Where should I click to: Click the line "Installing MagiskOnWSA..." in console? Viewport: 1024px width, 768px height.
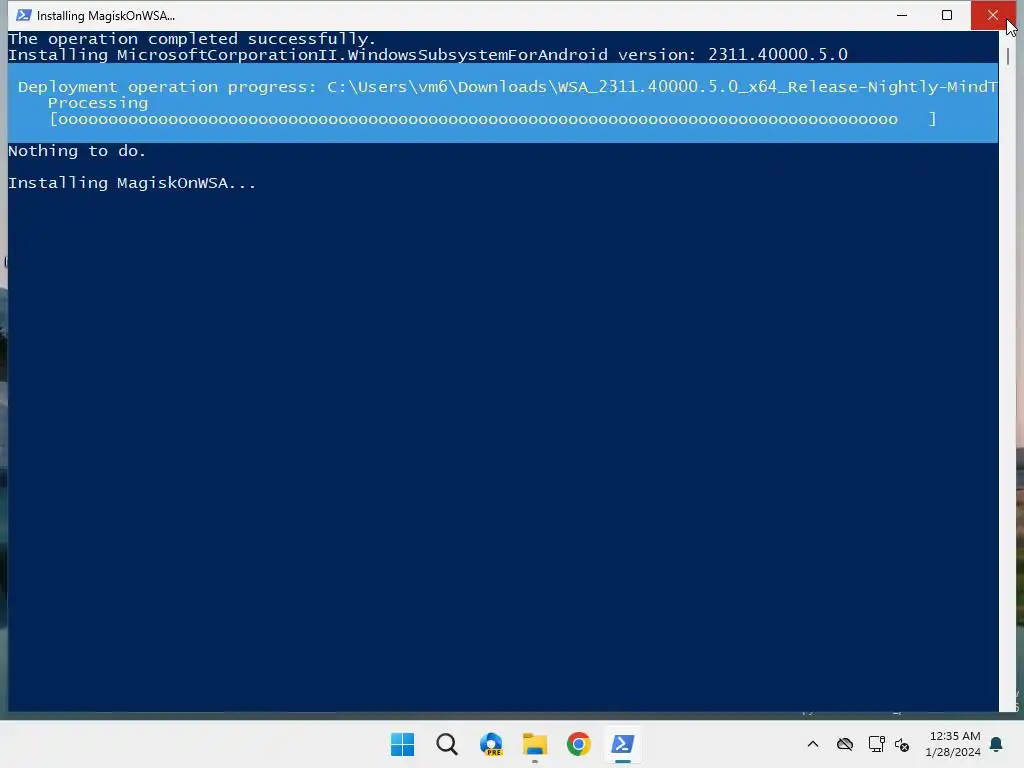coord(132,183)
